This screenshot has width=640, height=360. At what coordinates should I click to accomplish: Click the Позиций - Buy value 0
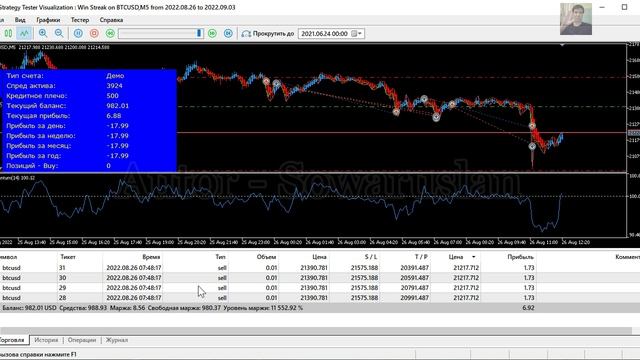tap(108, 166)
